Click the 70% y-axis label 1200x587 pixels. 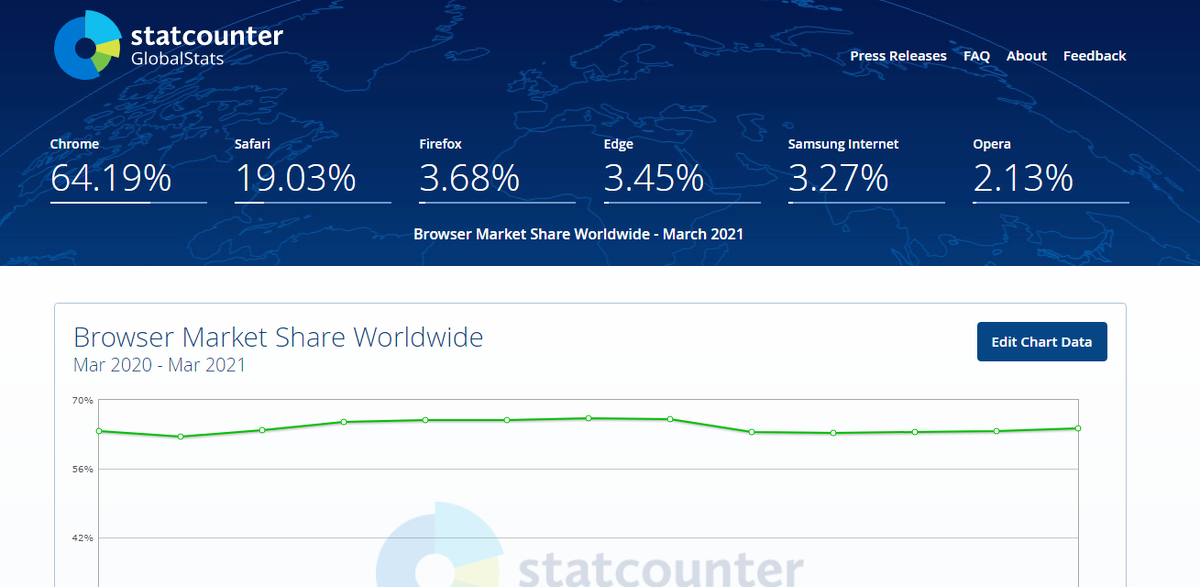82,400
